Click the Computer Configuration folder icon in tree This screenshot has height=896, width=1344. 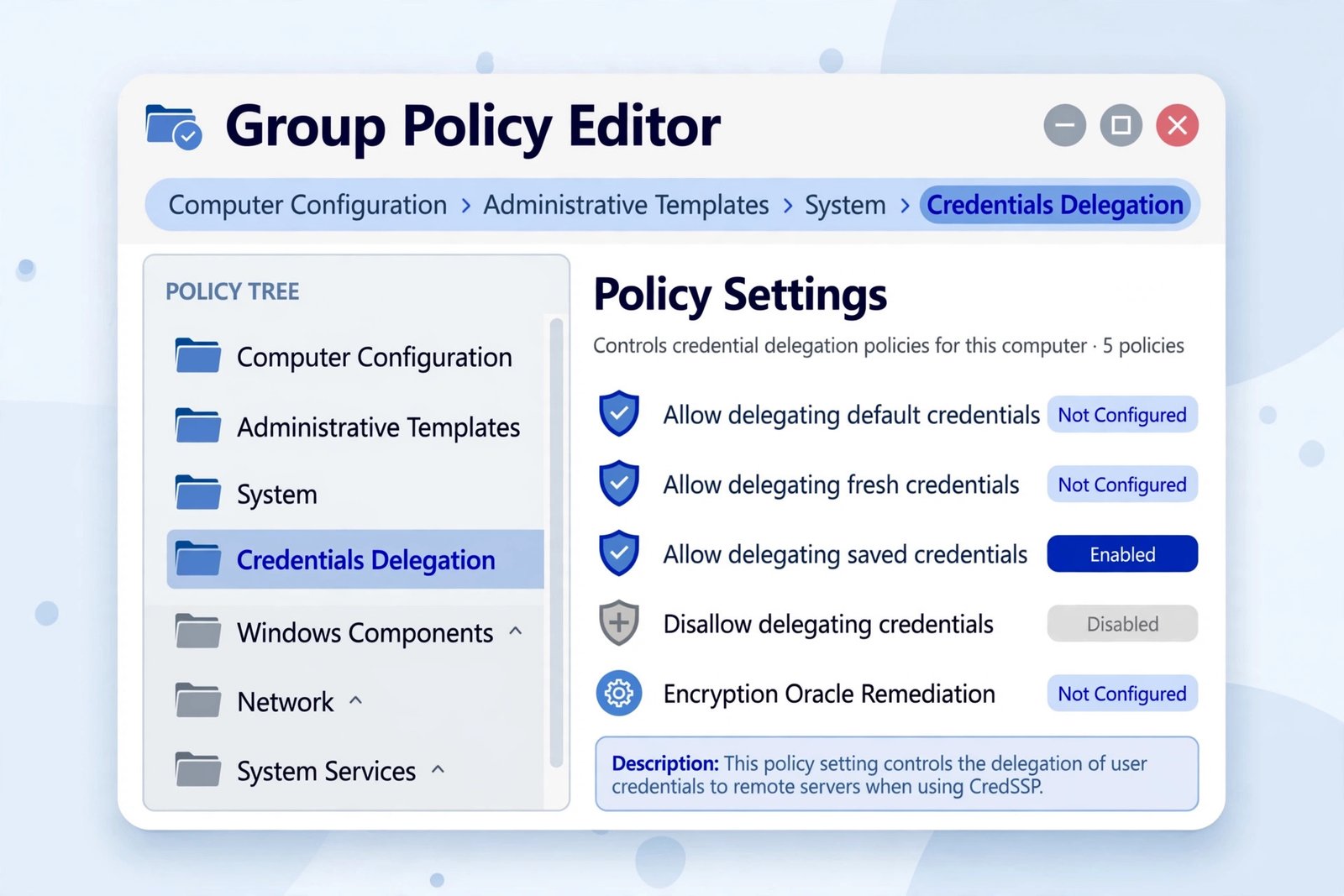(197, 355)
